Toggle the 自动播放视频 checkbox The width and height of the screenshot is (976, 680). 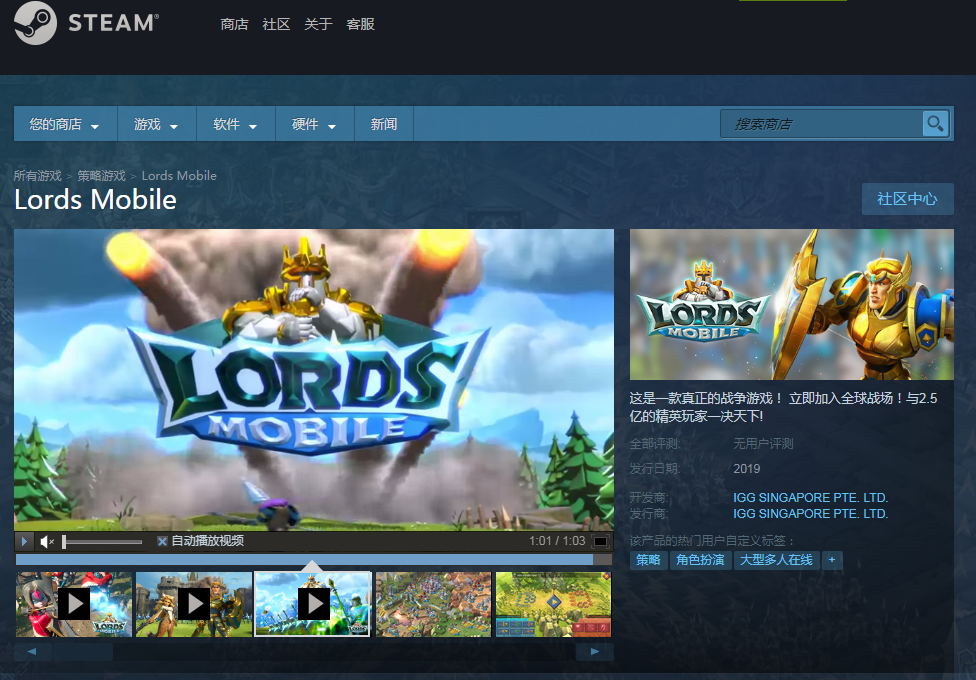162,542
